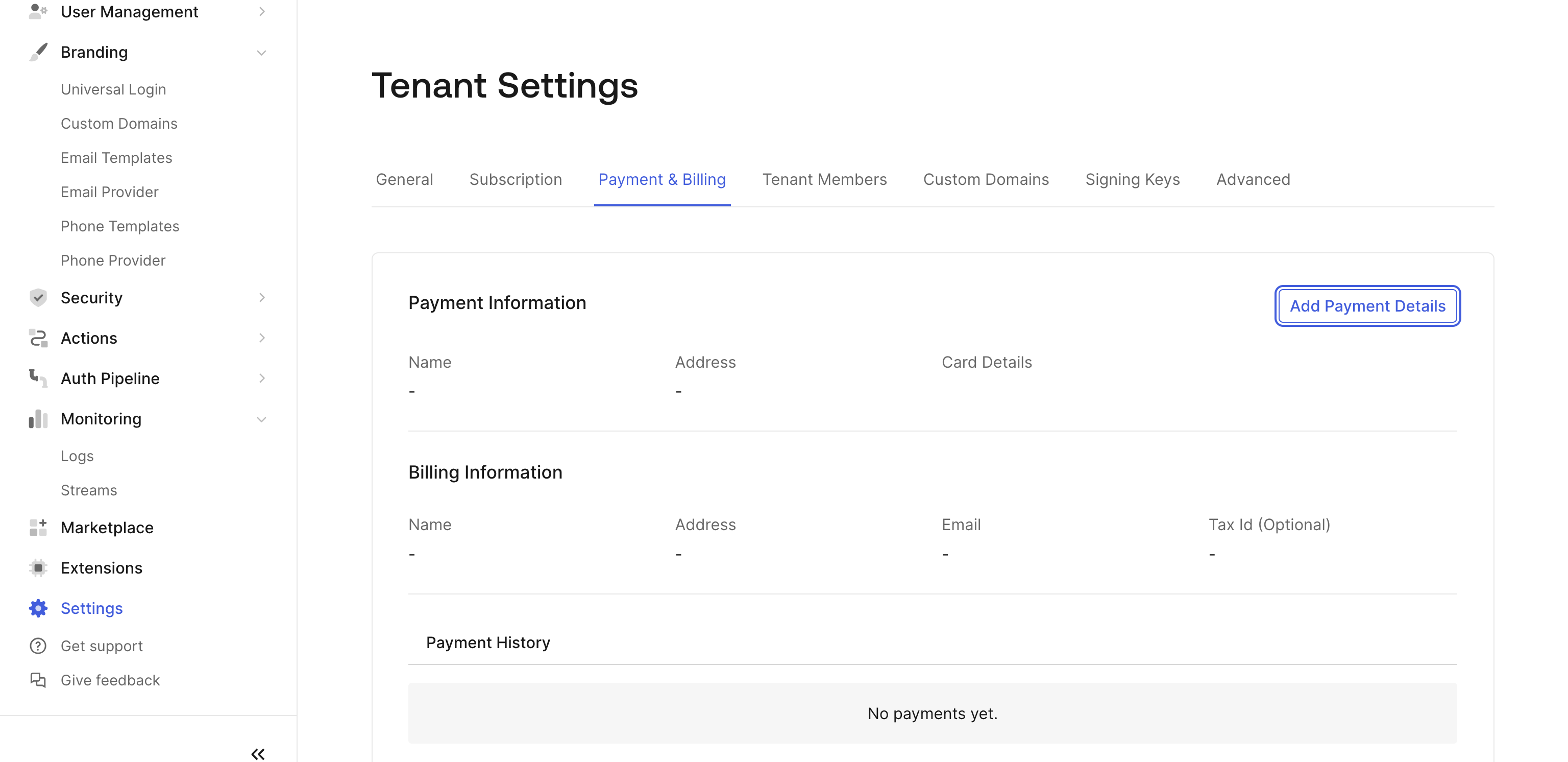
Task: Expand the User Management section
Action: [x=262, y=11]
